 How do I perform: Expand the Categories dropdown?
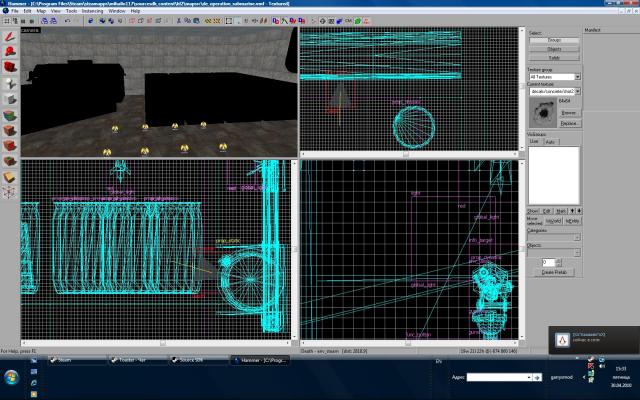(x=577, y=238)
